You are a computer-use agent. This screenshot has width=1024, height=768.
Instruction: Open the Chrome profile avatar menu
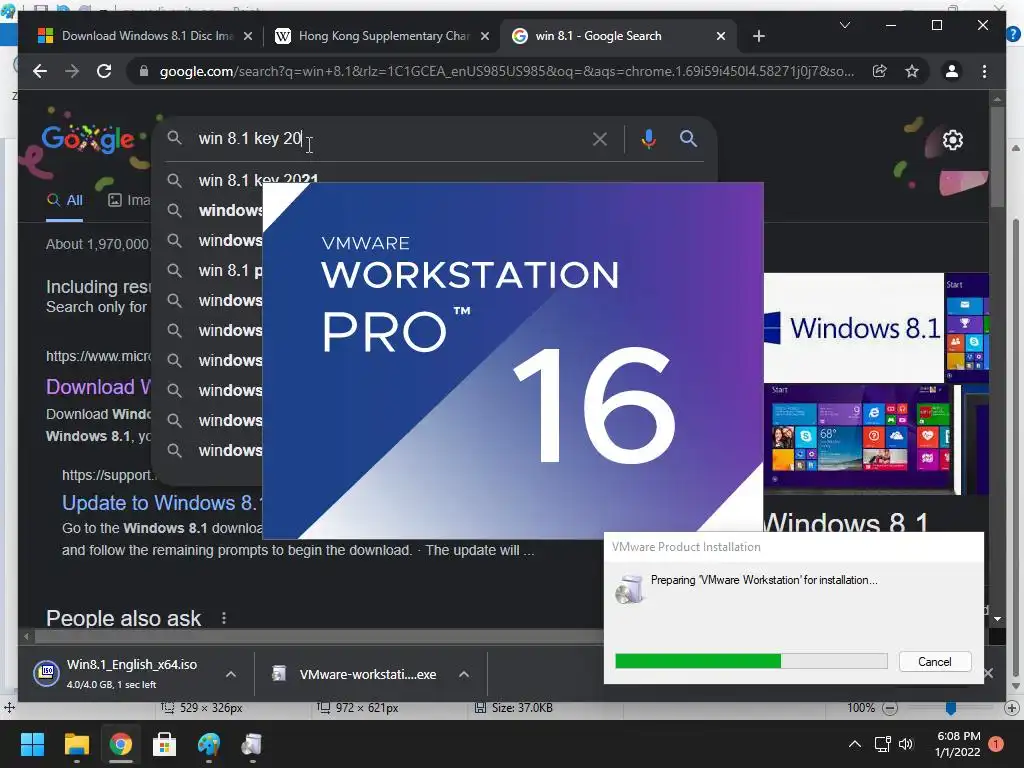[x=952, y=71]
